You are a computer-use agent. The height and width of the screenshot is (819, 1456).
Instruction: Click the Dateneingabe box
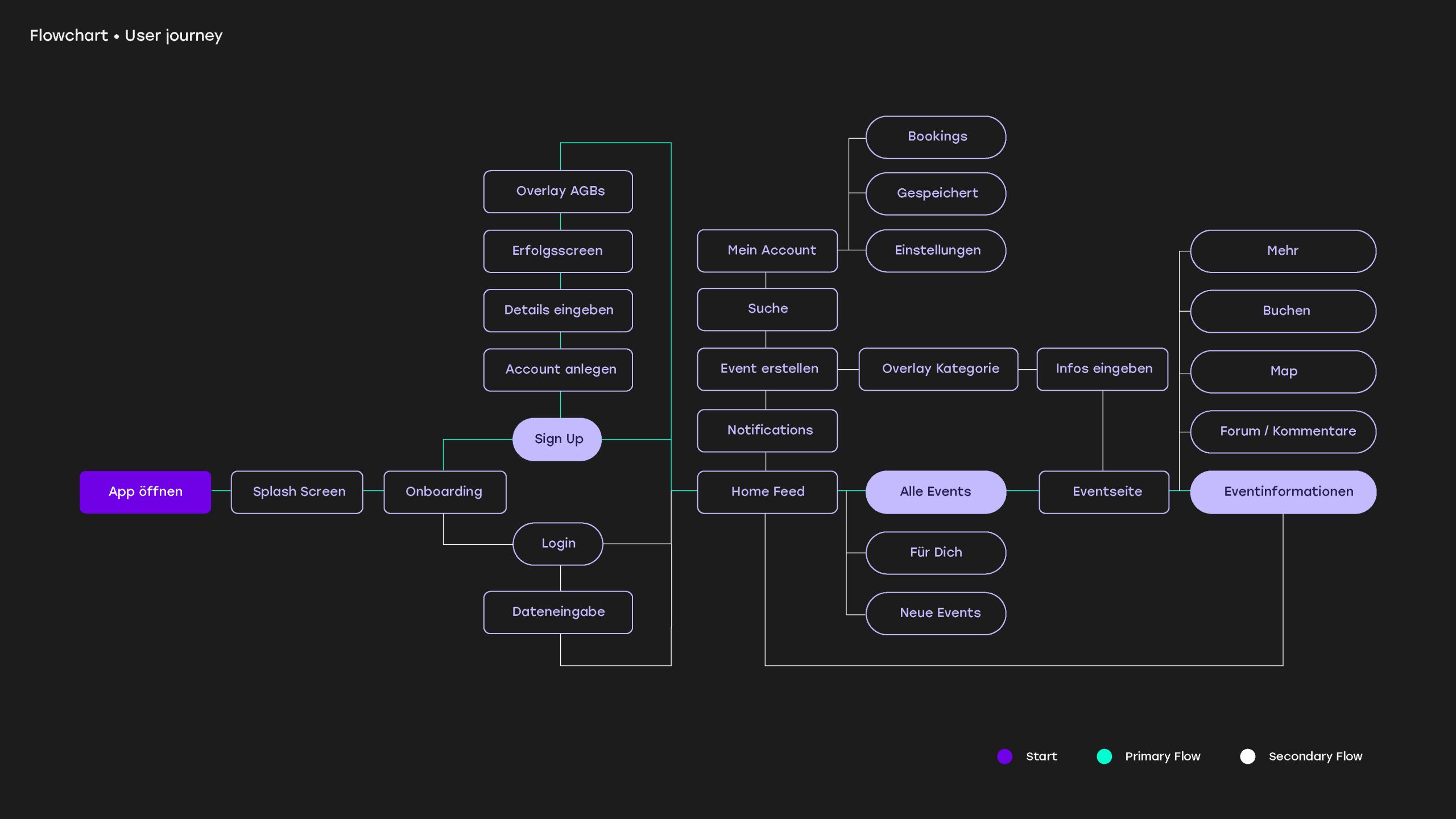(557, 612)
